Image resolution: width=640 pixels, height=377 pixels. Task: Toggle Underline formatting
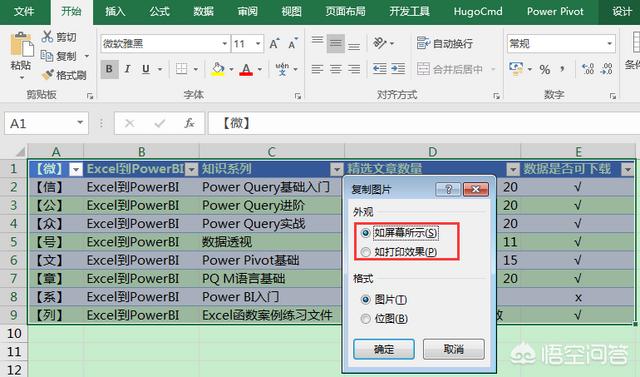(x=146, y=69)
